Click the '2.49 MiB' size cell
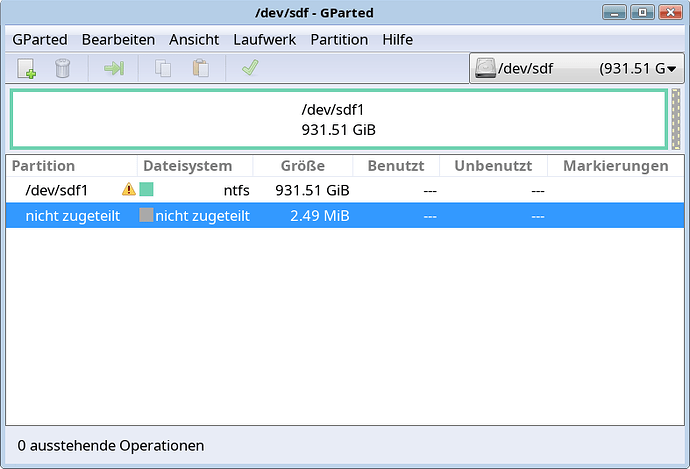This screenshot has width=690, height=469. [319, 216]
